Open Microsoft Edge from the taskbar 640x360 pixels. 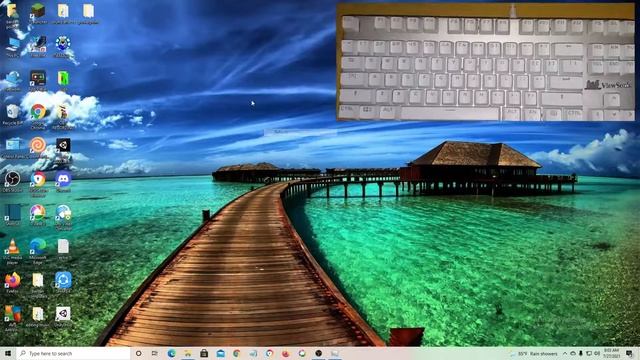point(171,353)
